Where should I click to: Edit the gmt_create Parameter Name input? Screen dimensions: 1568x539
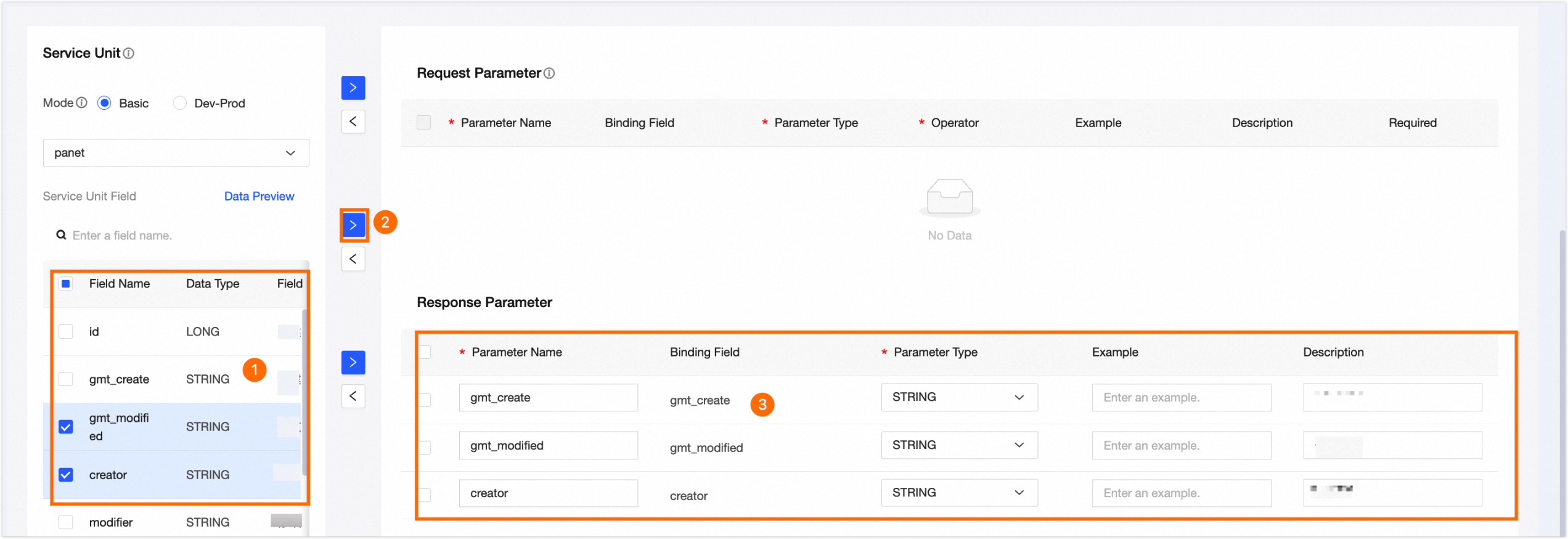(x=548, y=398)
